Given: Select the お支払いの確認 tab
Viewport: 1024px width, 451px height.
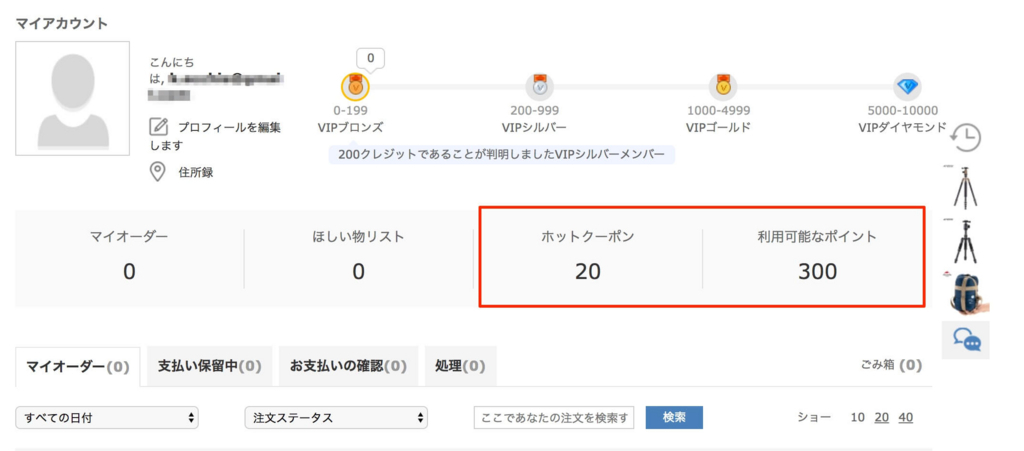Looking at the screenshot, I should click(x=349, y=367).
